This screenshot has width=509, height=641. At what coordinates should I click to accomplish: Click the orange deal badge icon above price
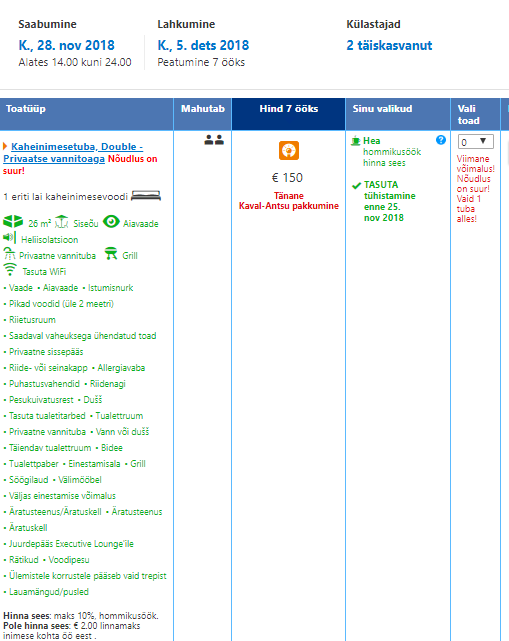[x=289, y=150]
